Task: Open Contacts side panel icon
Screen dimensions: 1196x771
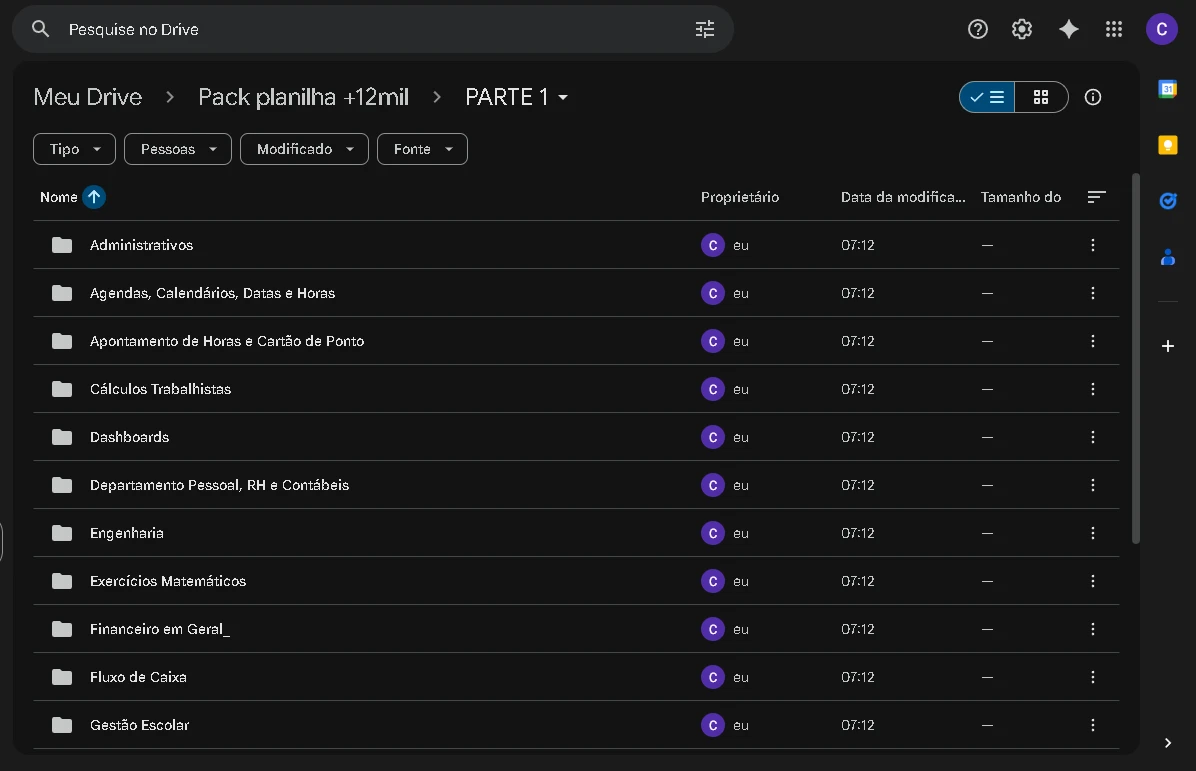Action: pos(1167,257)
